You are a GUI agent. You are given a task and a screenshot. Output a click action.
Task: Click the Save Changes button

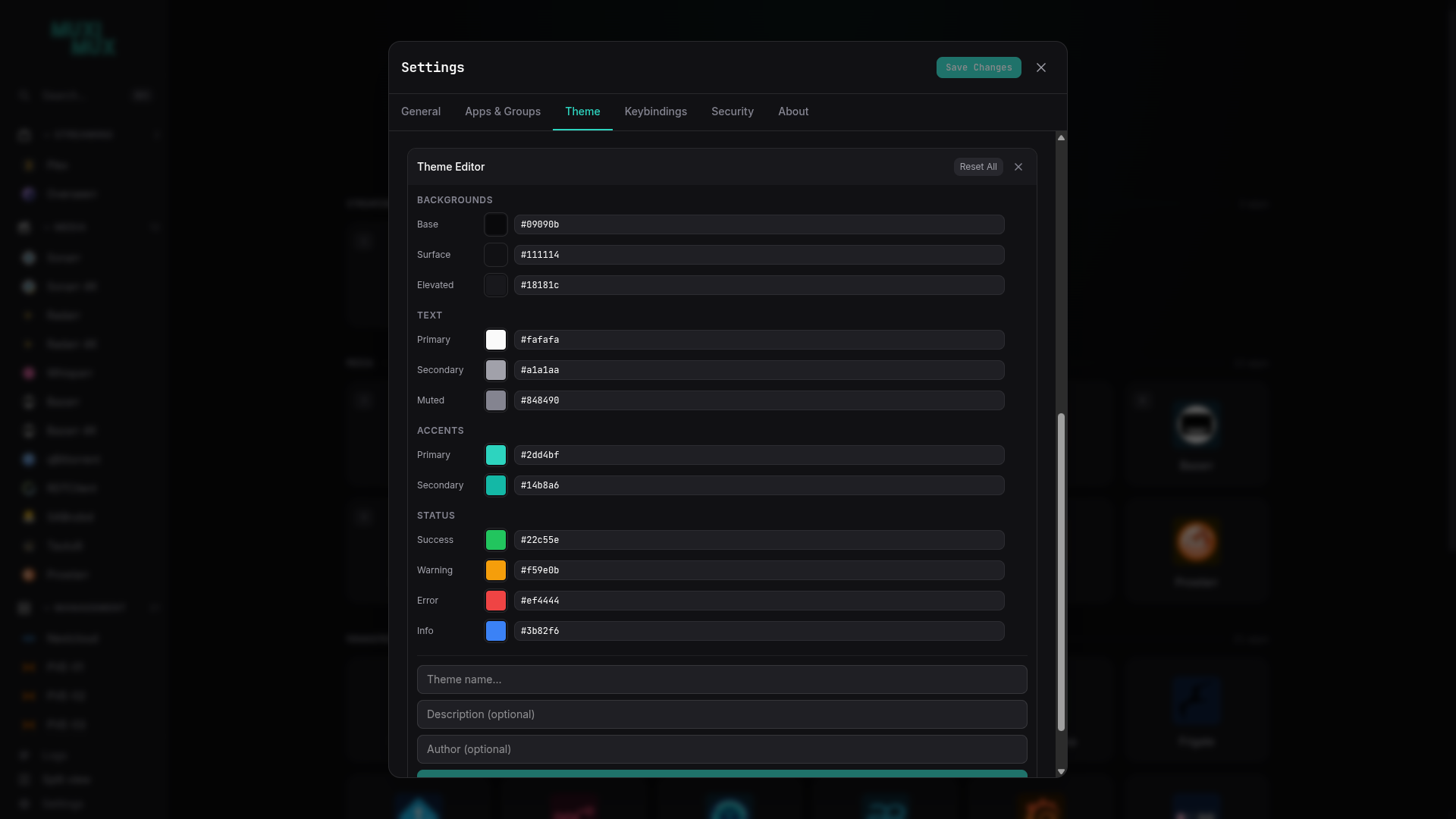[978, 67]
